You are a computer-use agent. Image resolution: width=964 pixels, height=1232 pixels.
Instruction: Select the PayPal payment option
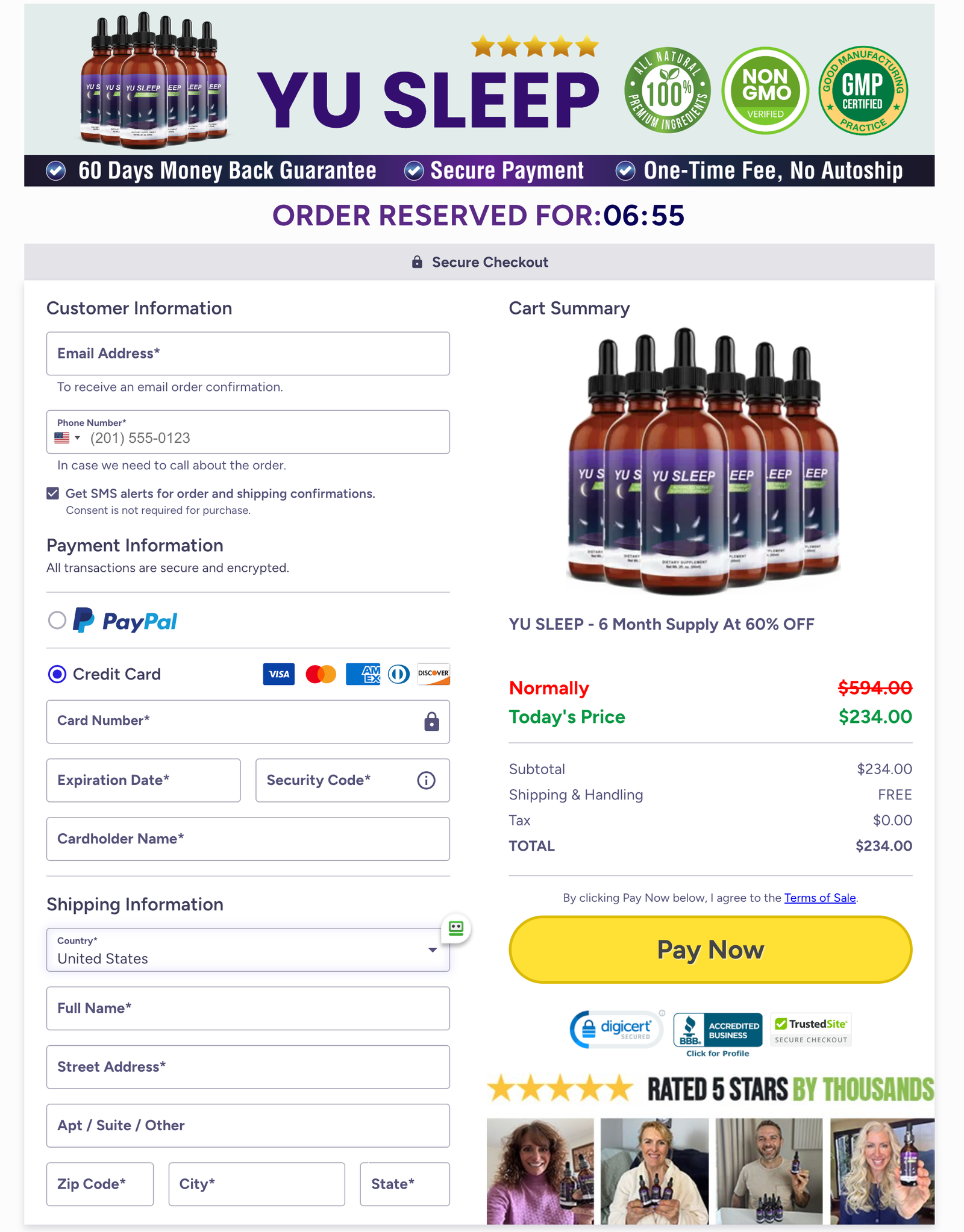pyautogui.click(x=57, y=620)
